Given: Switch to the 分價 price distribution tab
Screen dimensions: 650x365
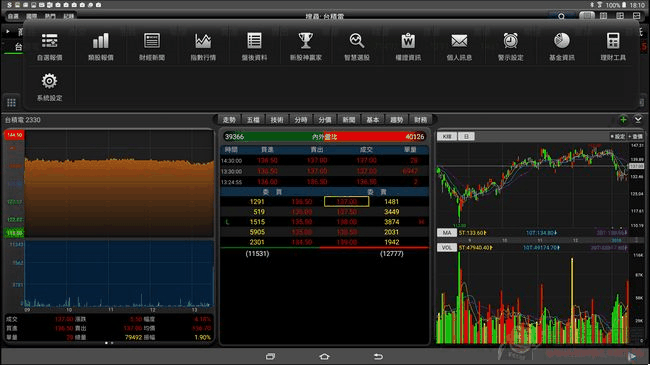Looking at the screenshot, I should tap(325, 120).
